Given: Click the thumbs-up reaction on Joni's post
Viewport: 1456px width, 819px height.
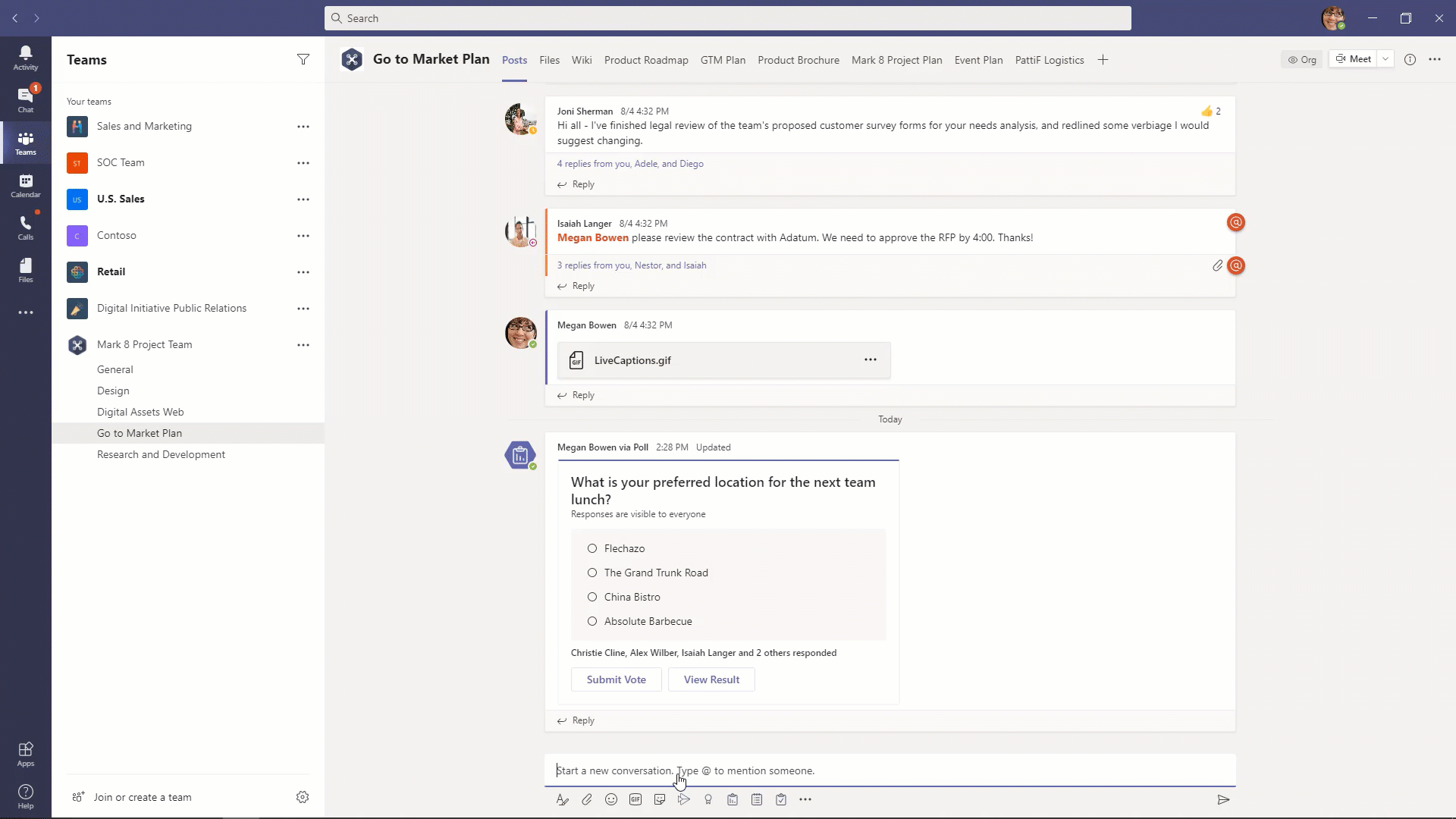Looking at the screenshot, I should pyautogui.click(x=1207, y=111).
